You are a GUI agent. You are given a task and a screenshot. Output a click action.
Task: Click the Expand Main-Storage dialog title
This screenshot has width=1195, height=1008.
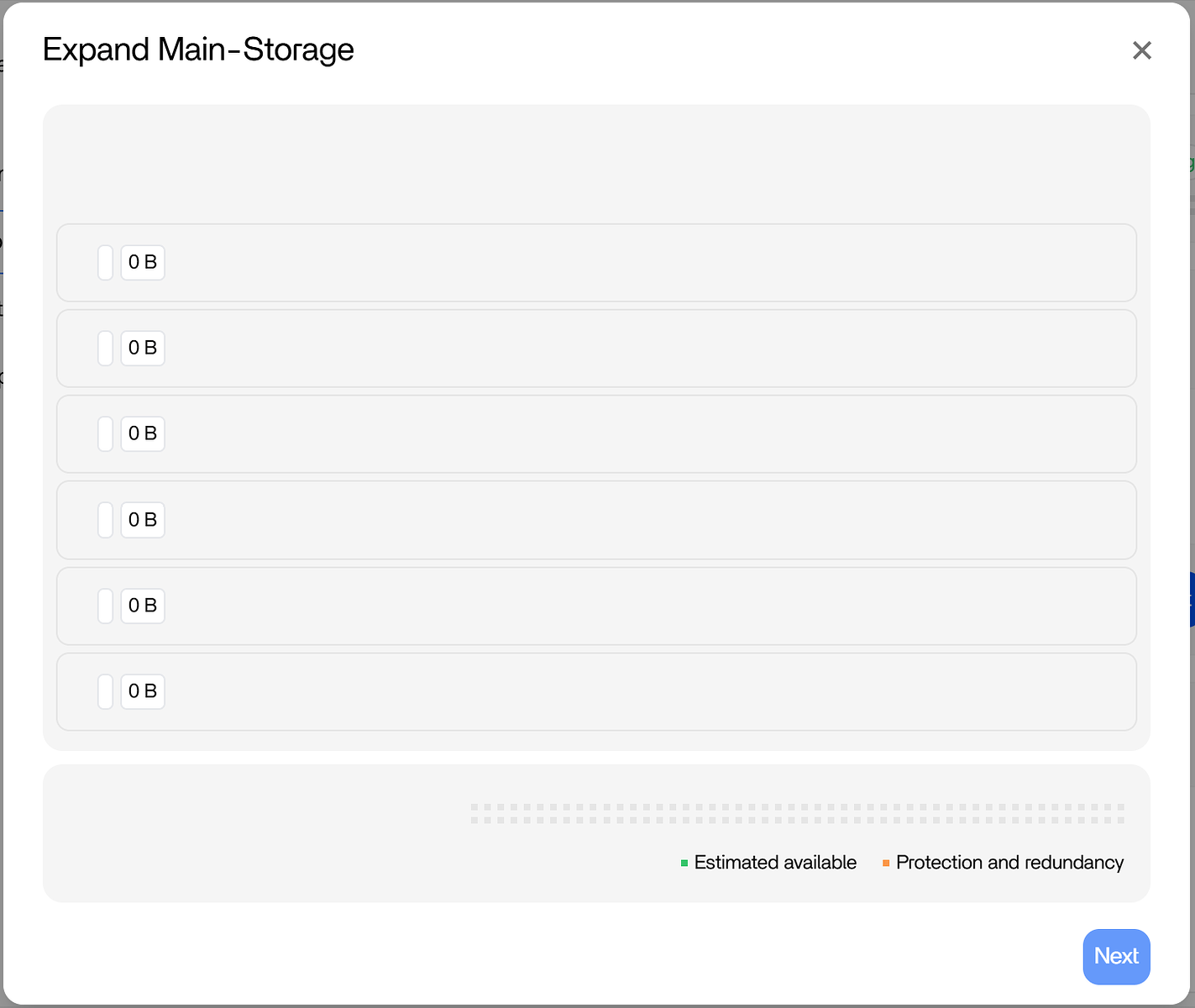pyautogui.click(x=198, y=50)
